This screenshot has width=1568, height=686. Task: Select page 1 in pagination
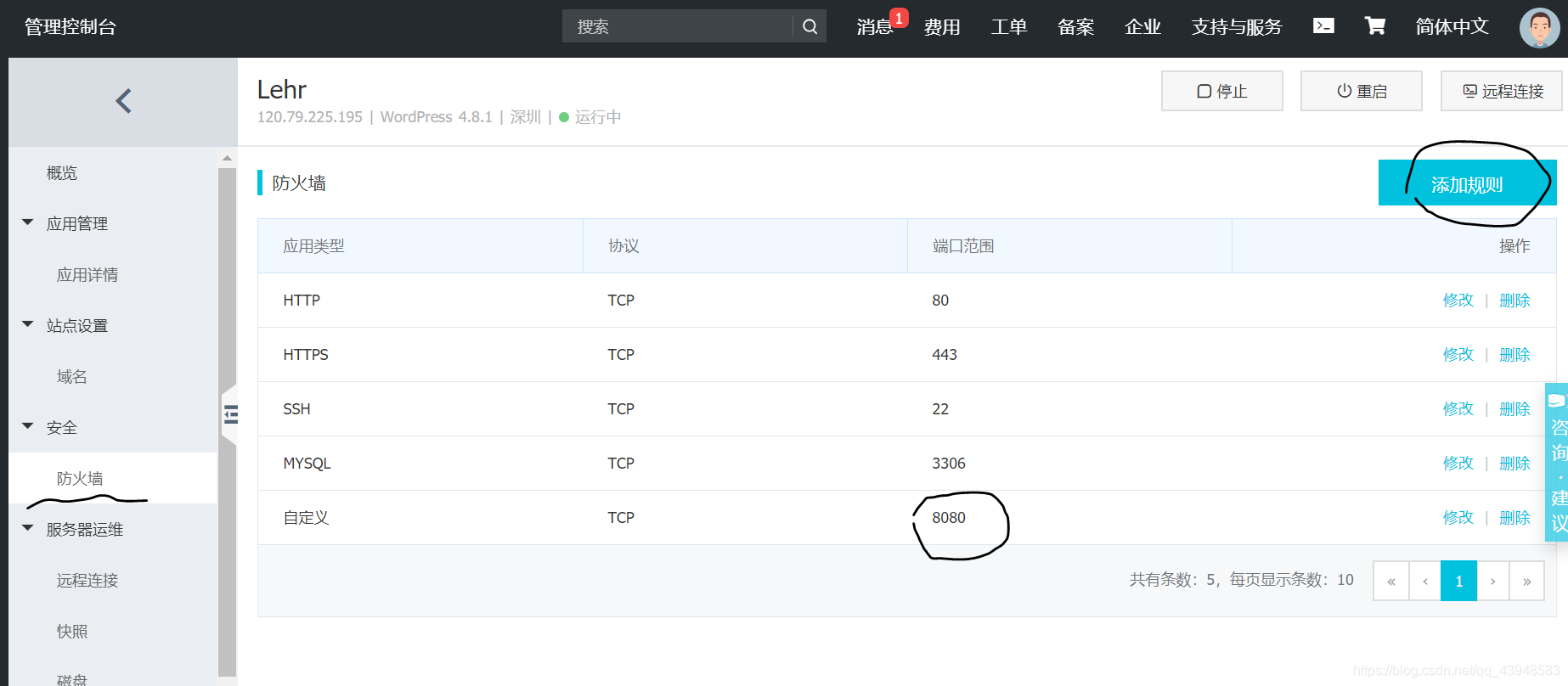[x=1459, y=582]
